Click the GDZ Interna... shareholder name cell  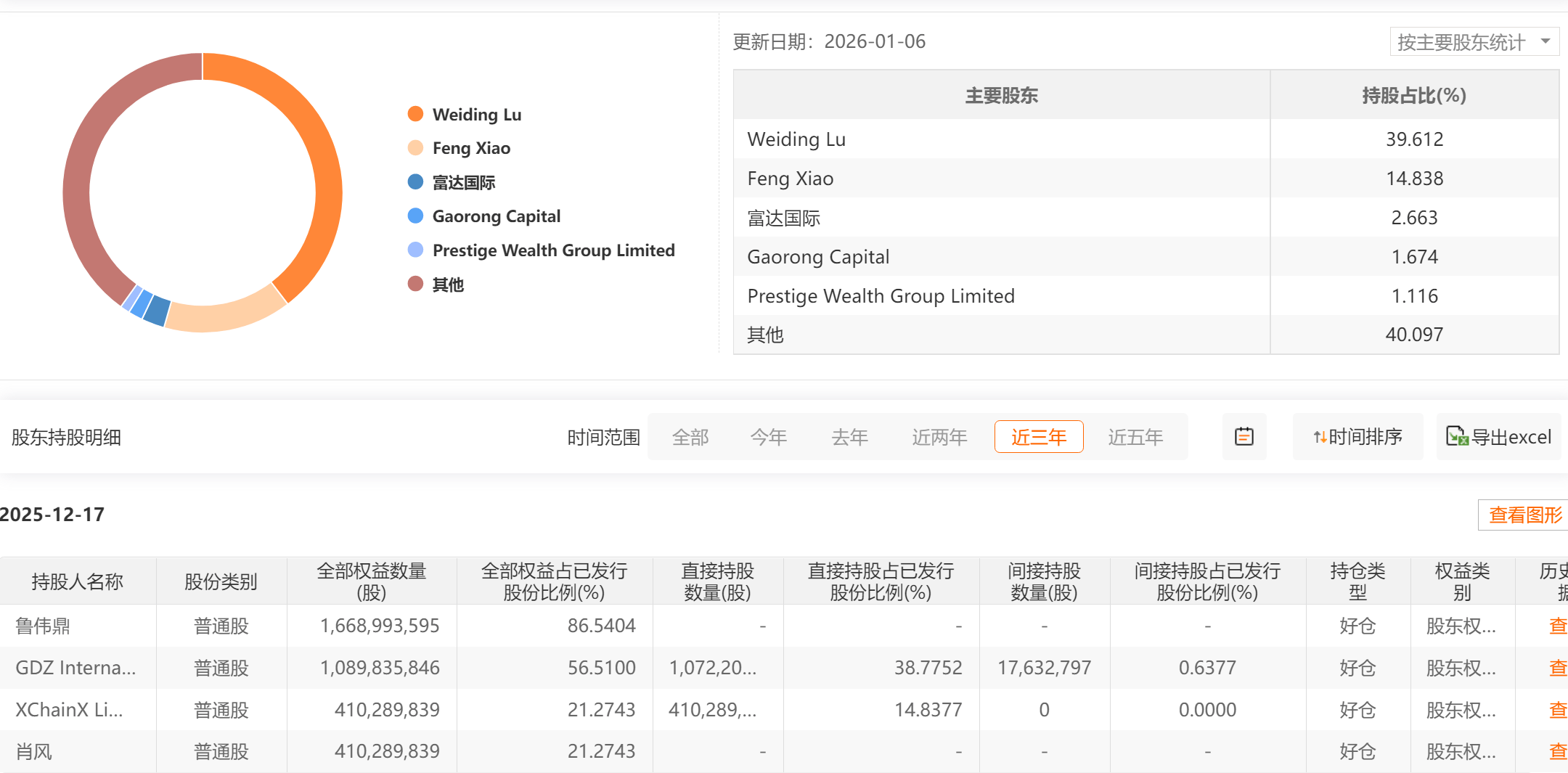click(76, 668)
